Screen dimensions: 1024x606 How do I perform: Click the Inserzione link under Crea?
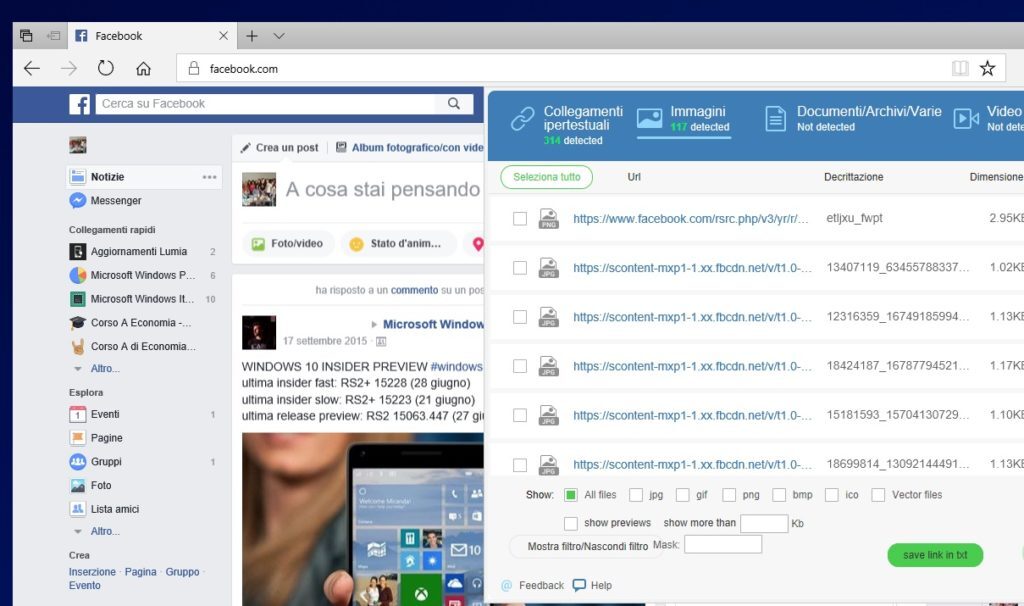[92, 571]
